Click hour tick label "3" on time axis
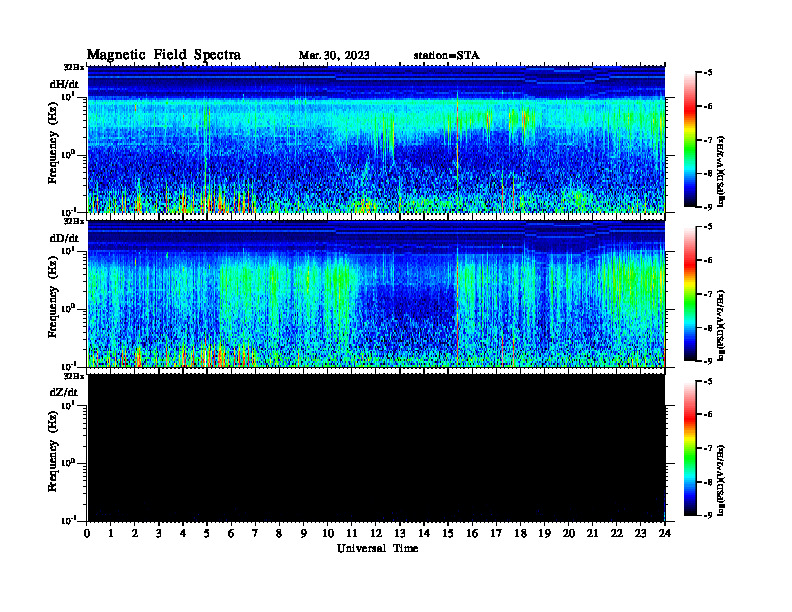 [159, 533]
